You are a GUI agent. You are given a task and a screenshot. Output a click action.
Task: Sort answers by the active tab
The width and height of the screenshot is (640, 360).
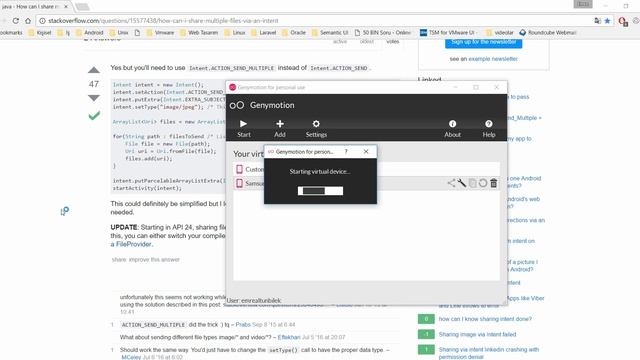(340, 41)
